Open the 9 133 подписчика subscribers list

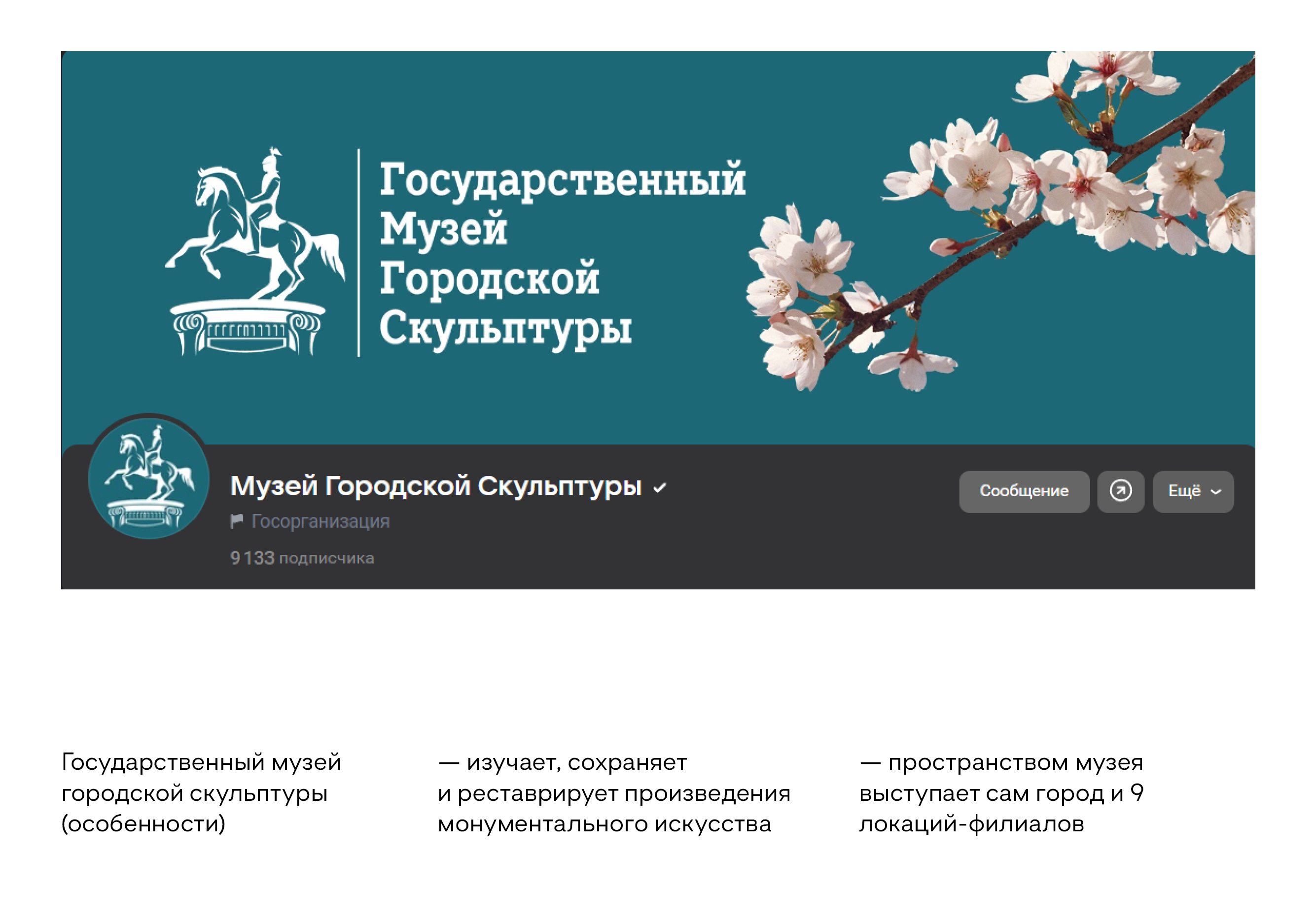pos(302,558)
